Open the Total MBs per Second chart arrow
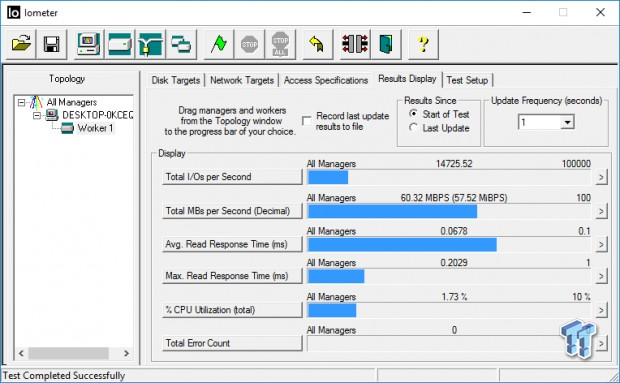This screenshot has width=620, height=383. [601, 211]
